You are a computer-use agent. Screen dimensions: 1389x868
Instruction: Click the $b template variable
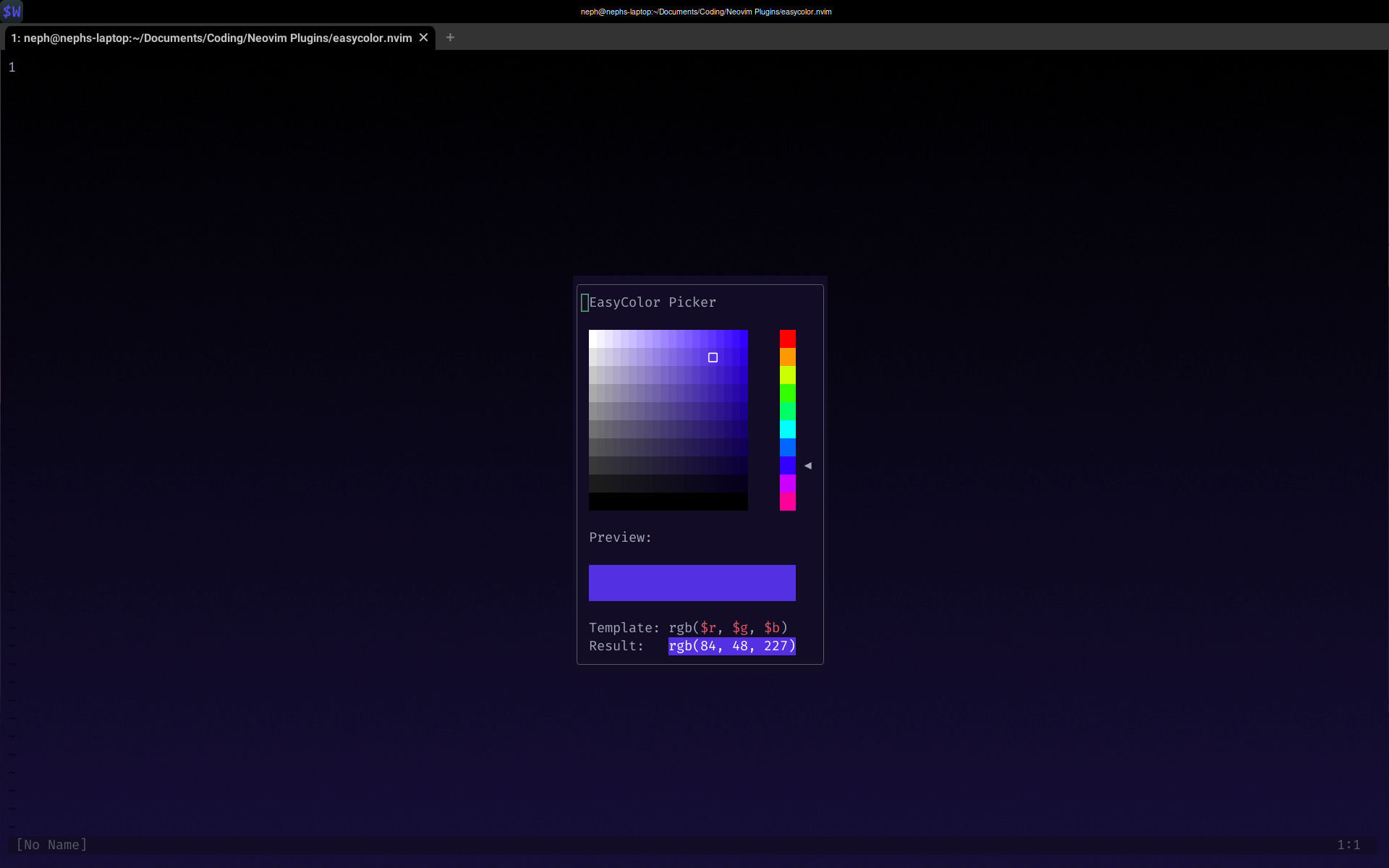pos(771,628)
